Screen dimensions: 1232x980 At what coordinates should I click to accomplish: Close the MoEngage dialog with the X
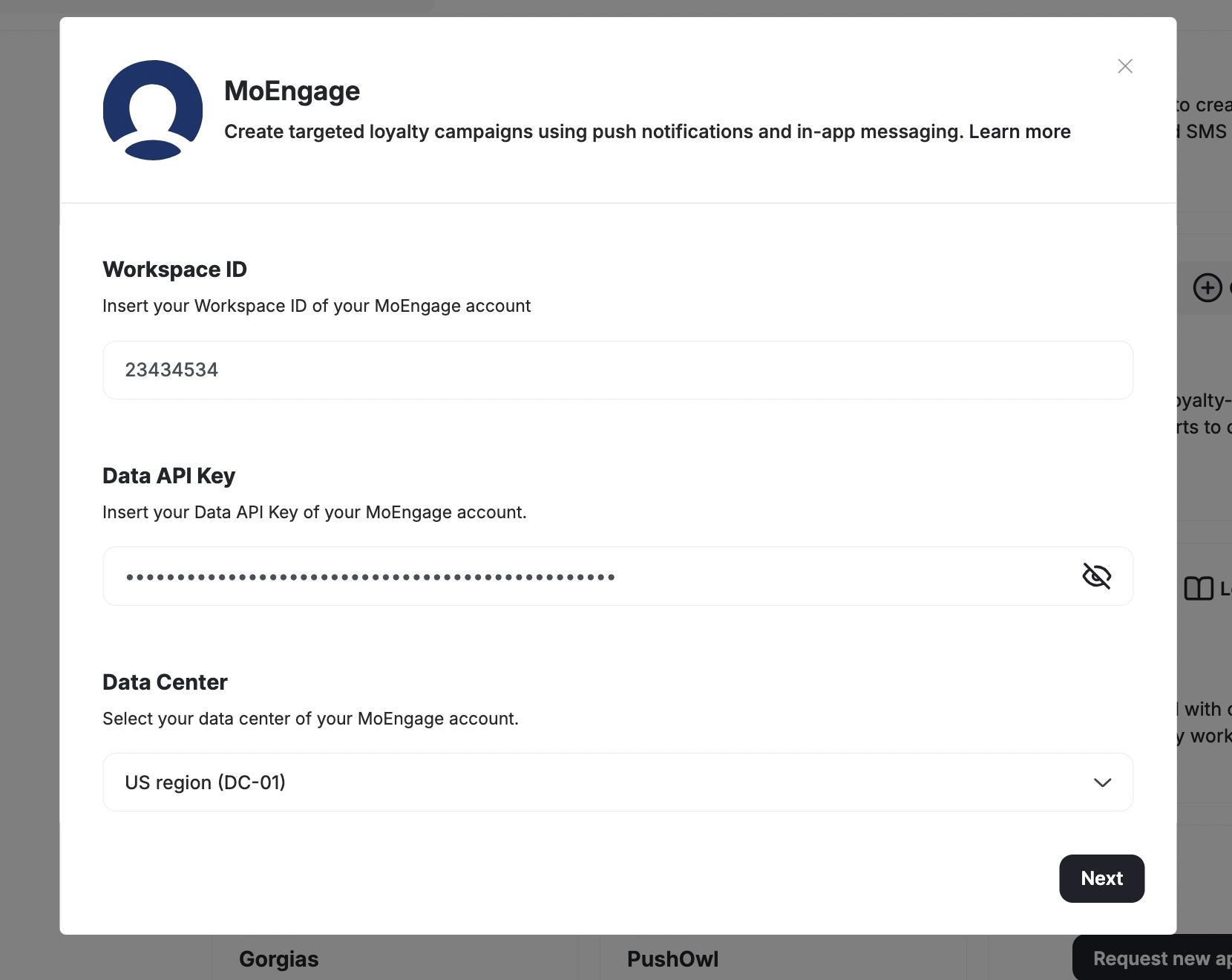click(x=1125, y=66)
